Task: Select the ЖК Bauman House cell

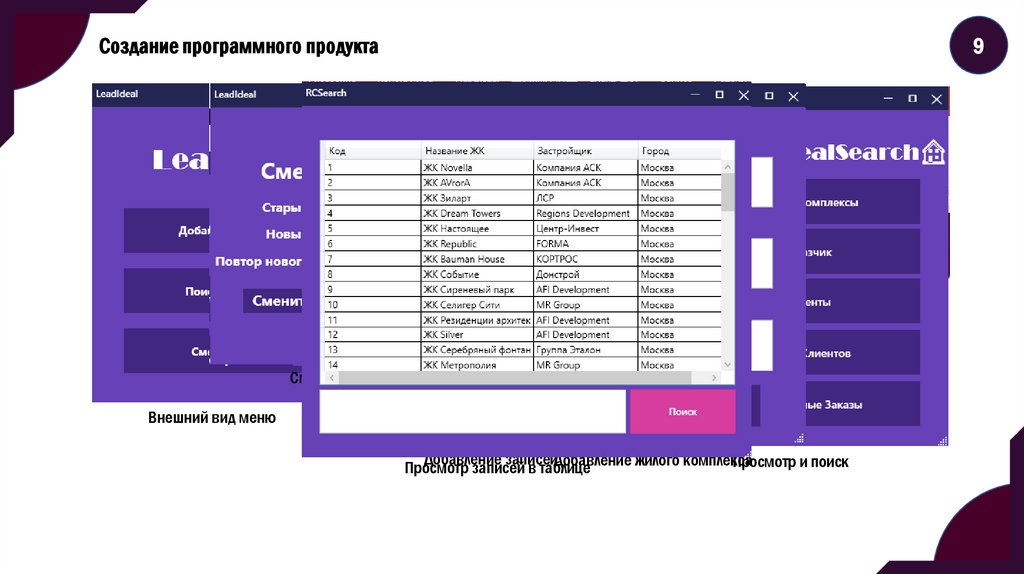Action: tap(477, 259)
